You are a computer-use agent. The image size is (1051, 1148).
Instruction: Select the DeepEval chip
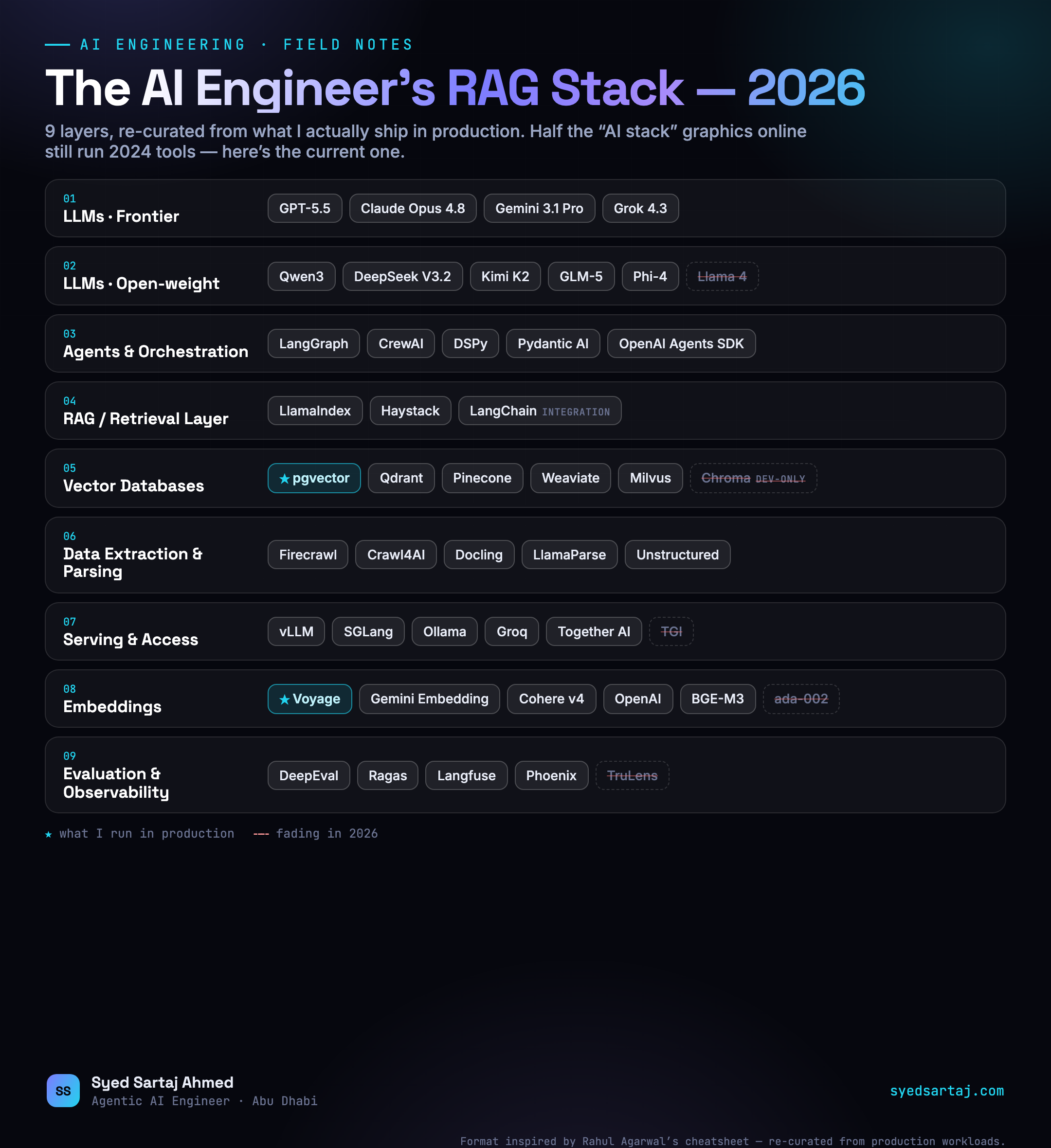click(309, 775)
